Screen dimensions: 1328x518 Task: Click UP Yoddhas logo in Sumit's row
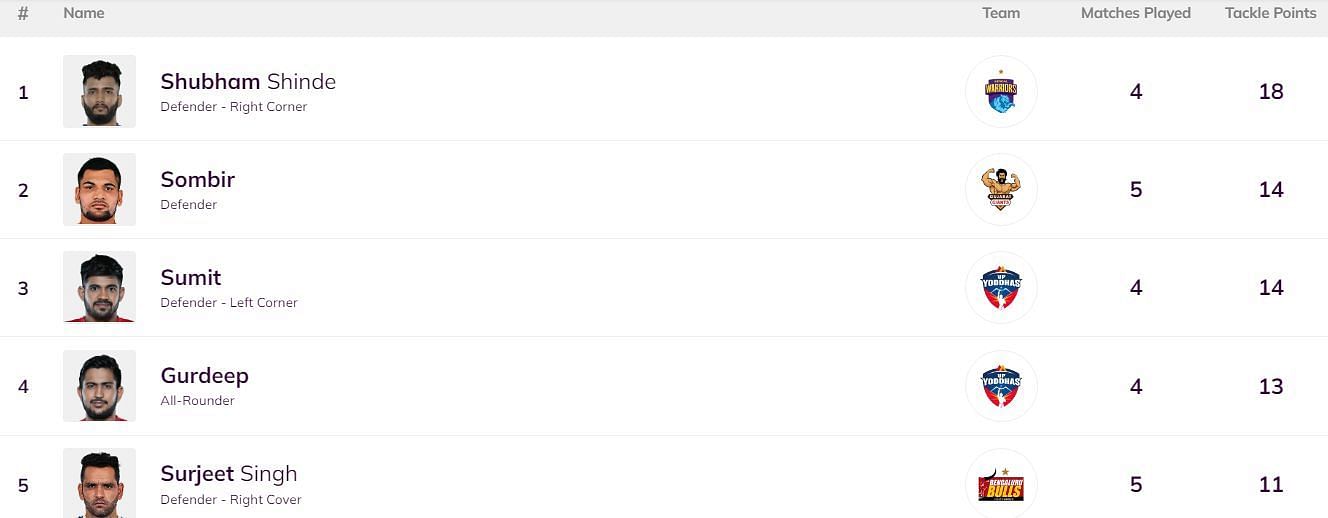pyautogui.click(x=1001, y=288)
